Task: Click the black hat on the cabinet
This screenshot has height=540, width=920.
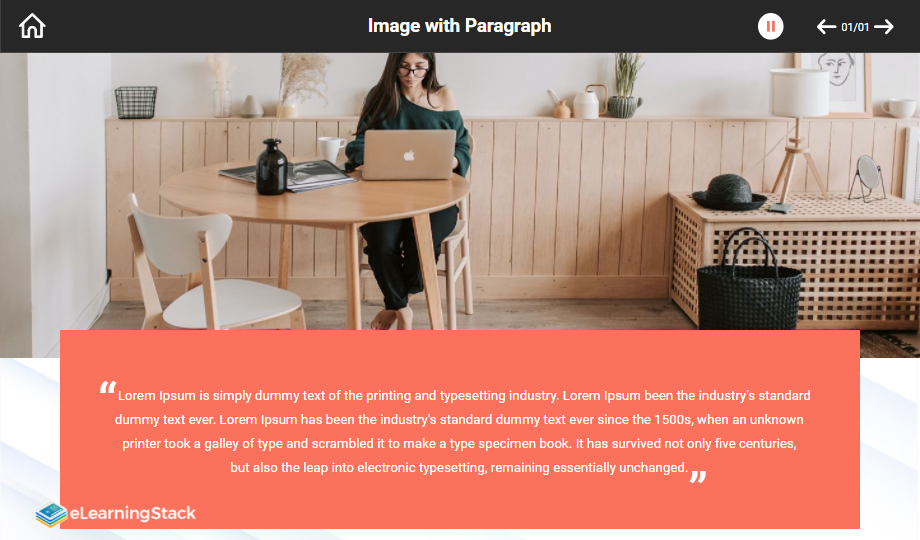Action: pos(729,193)
